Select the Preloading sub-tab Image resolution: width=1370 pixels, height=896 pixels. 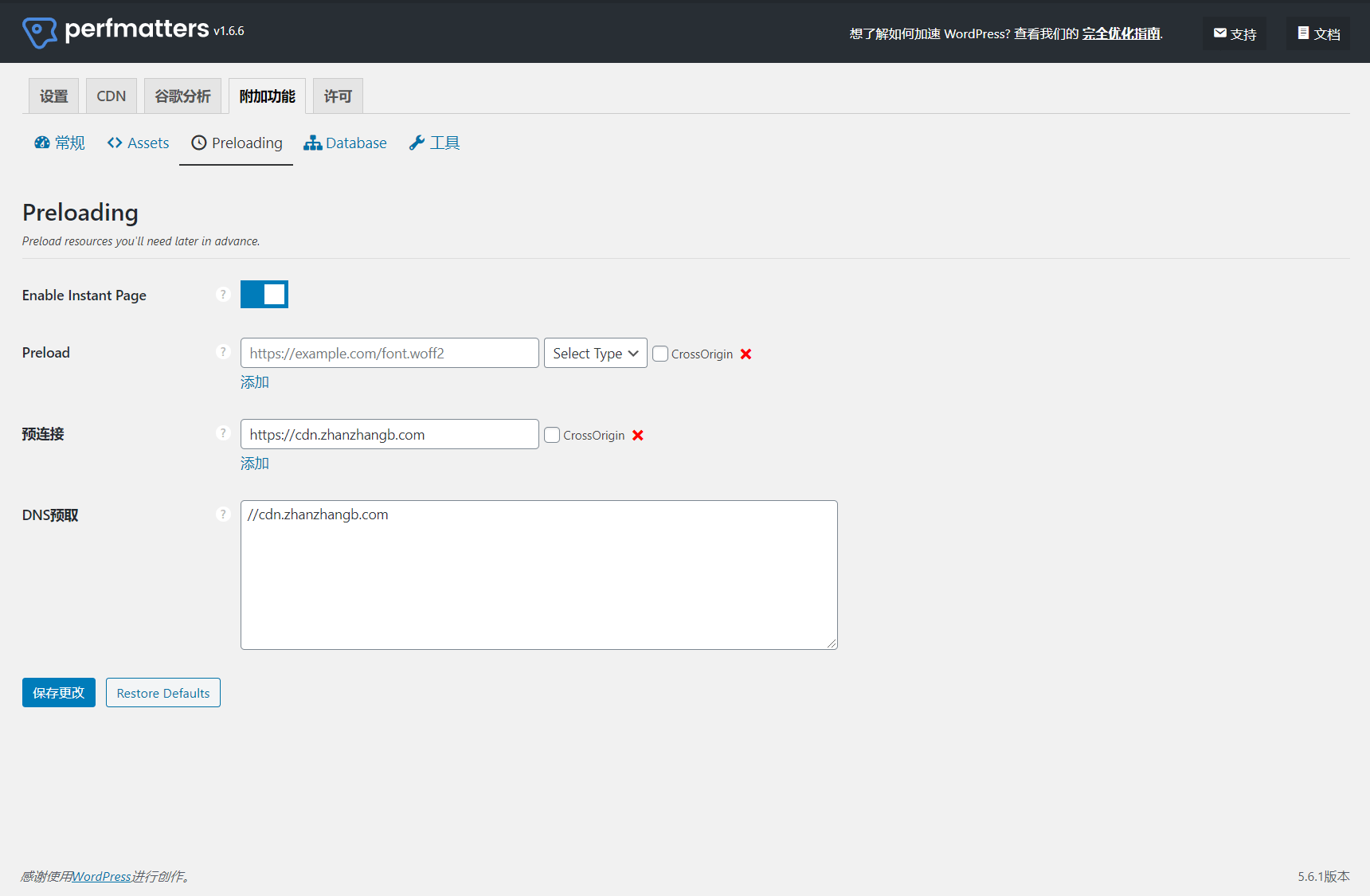(237, 143)
